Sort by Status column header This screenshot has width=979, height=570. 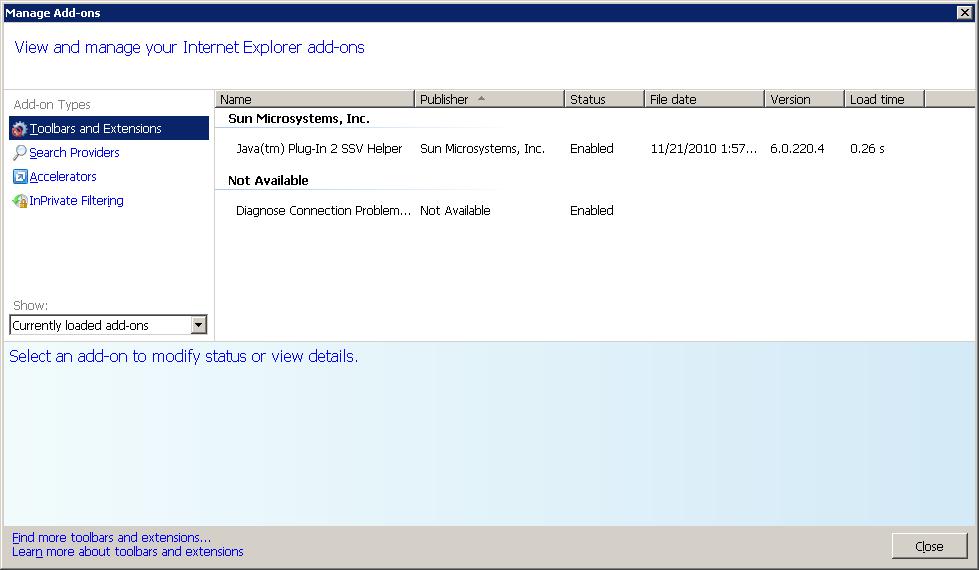[x=604, y=99]
